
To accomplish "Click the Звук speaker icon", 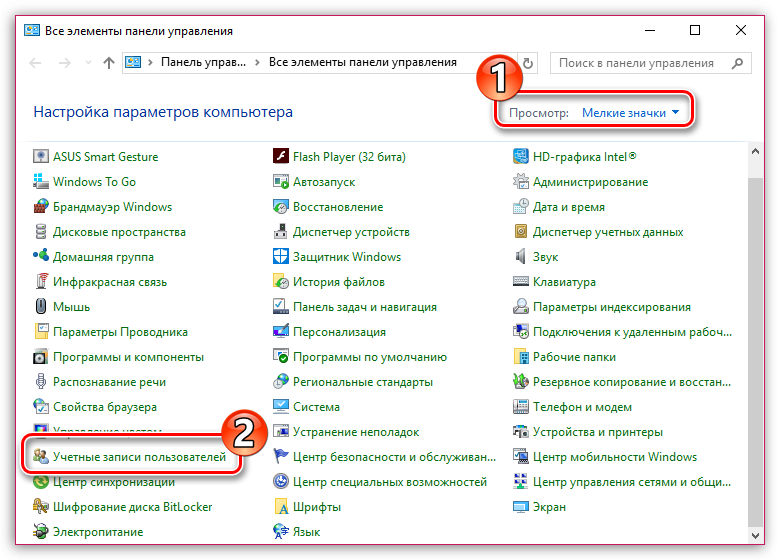I will tap(520, 256).
